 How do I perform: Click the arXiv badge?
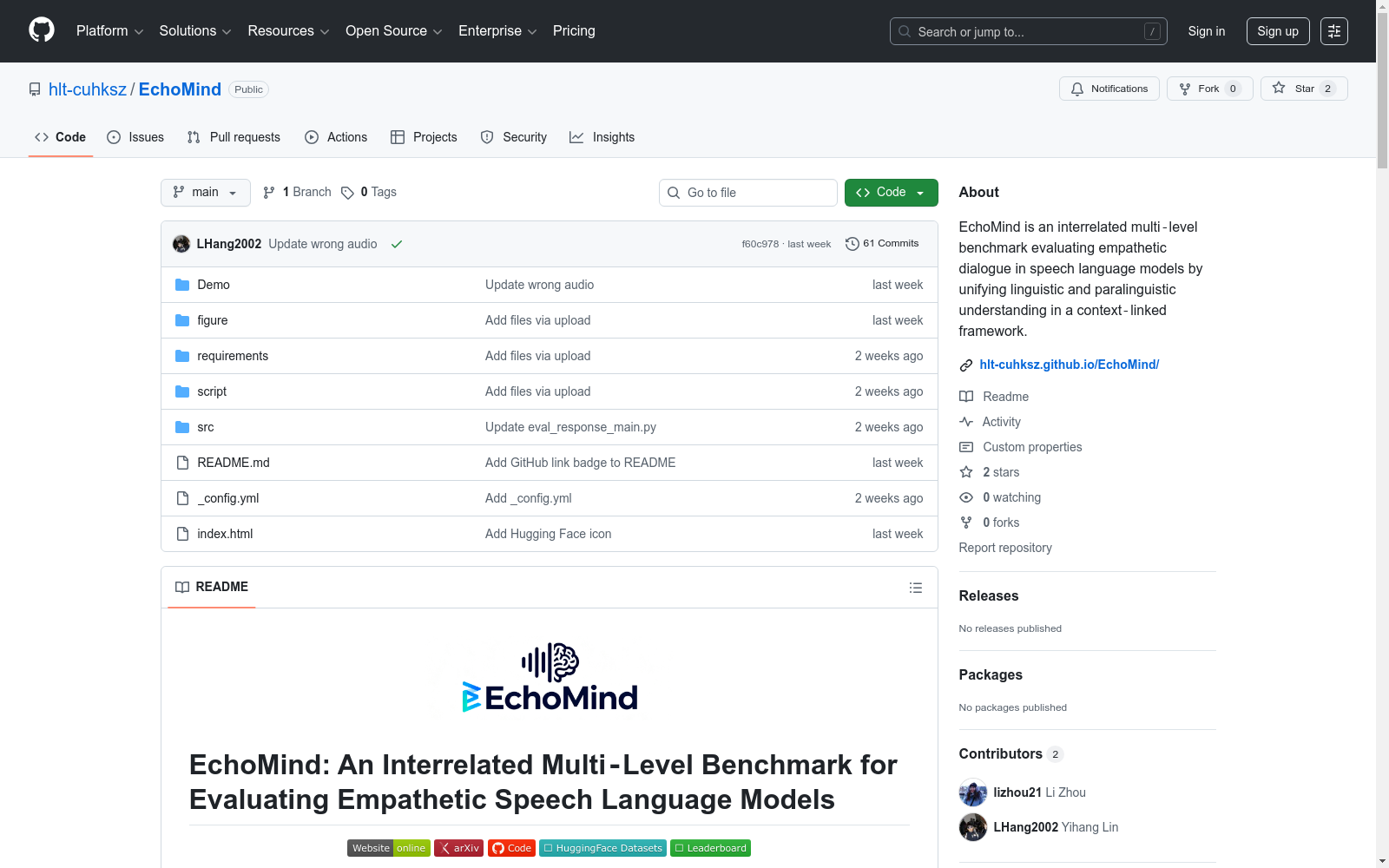459,848
